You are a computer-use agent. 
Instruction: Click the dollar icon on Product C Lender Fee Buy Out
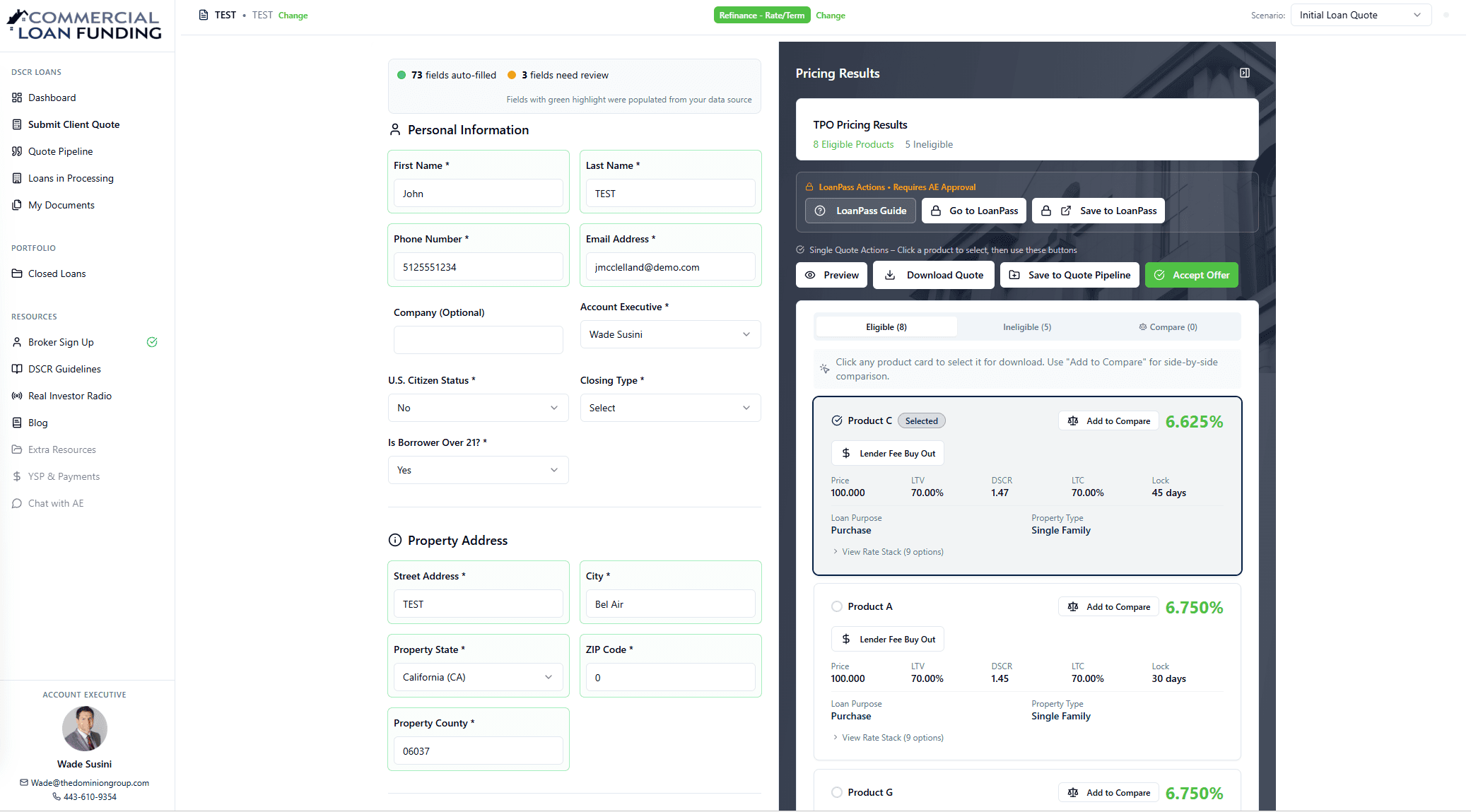point(846,453)
